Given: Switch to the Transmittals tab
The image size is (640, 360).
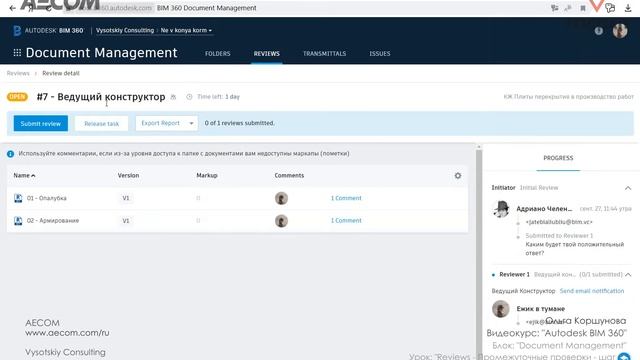Looking at the screenshot, I should pyautogui.click(x=324, y=53).
